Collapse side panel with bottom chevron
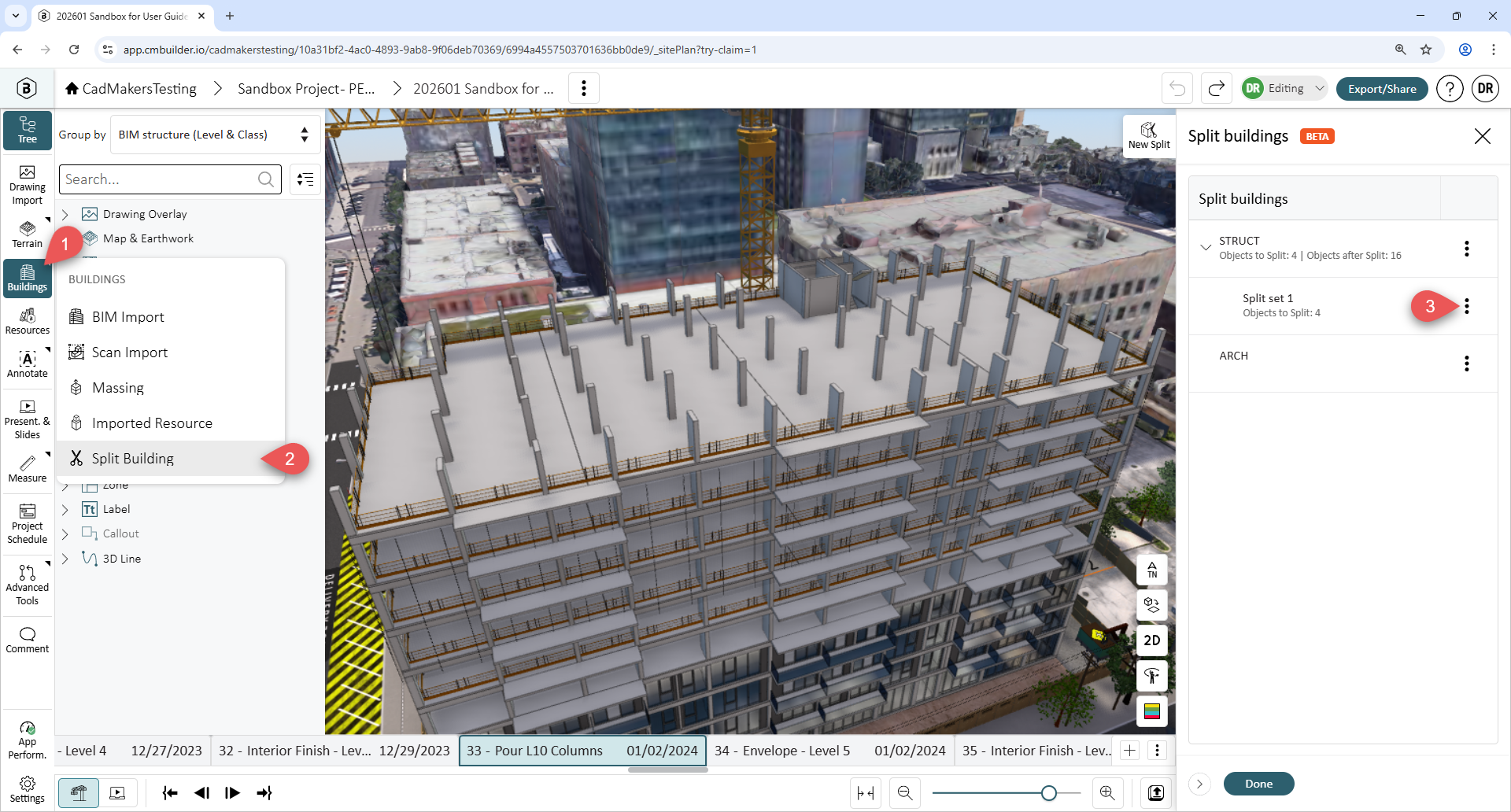1511x812 pixels. pyautogui.click(x=1199, y=784)
